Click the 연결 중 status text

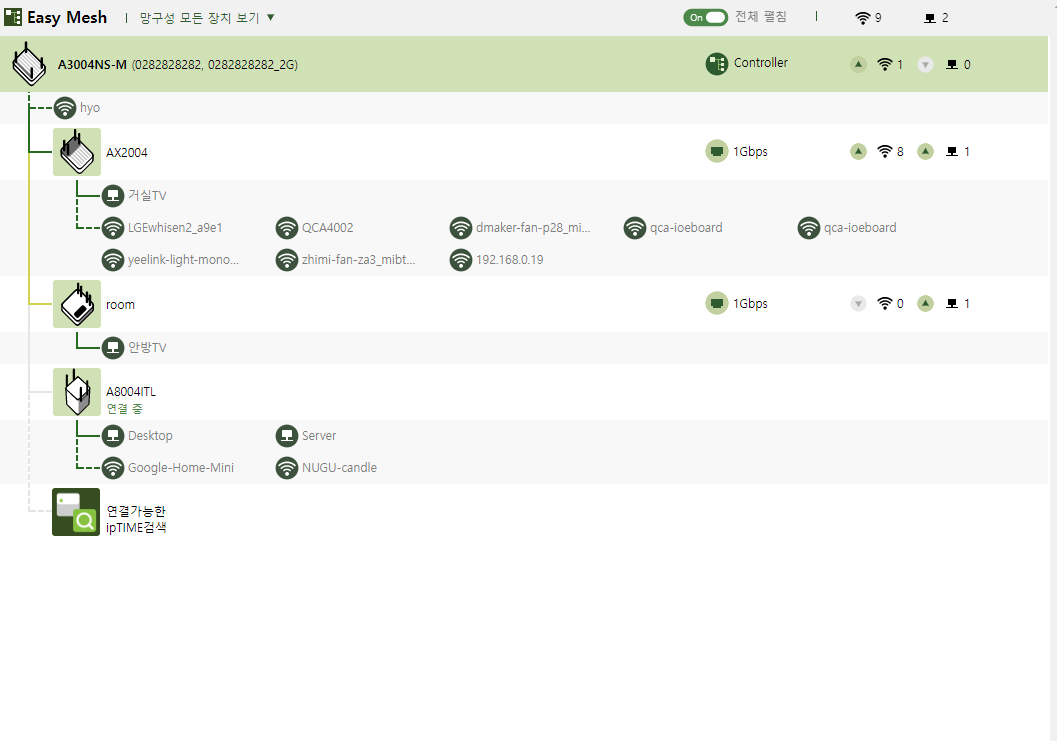click(x=125, y=409)
